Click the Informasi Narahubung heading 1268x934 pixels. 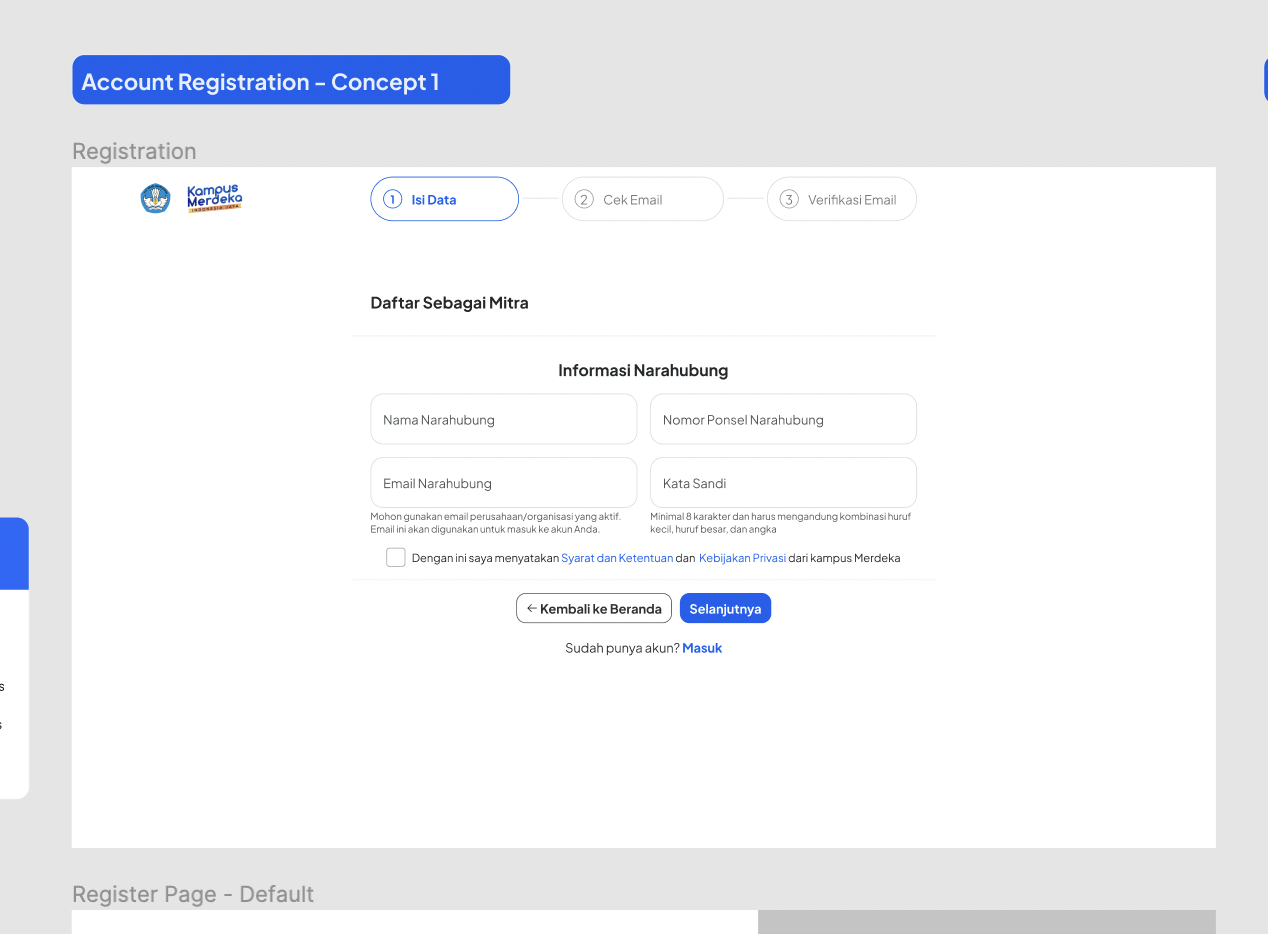tap(643, 370)
